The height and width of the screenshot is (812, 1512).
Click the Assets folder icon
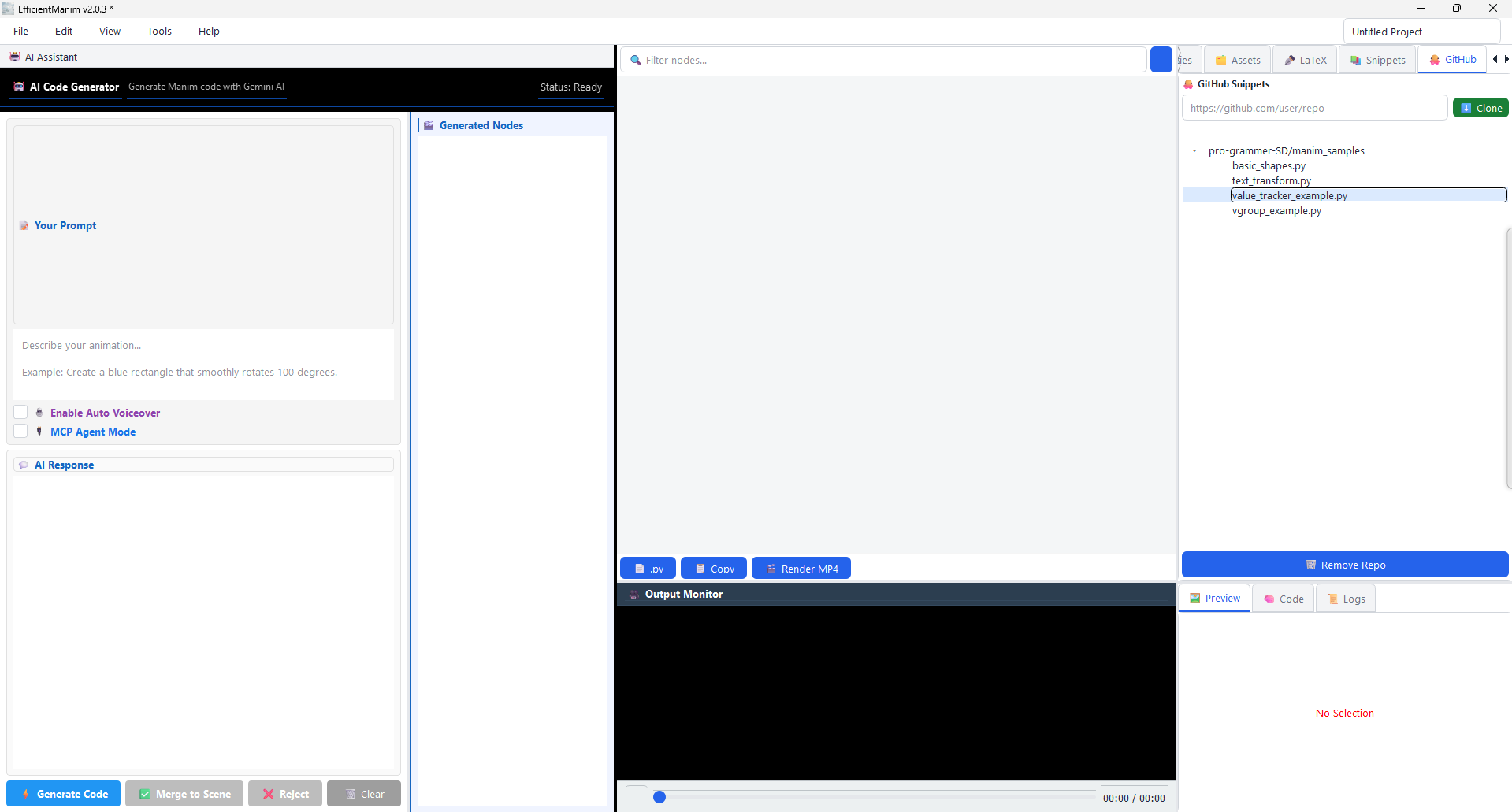tap(1220, 60)
